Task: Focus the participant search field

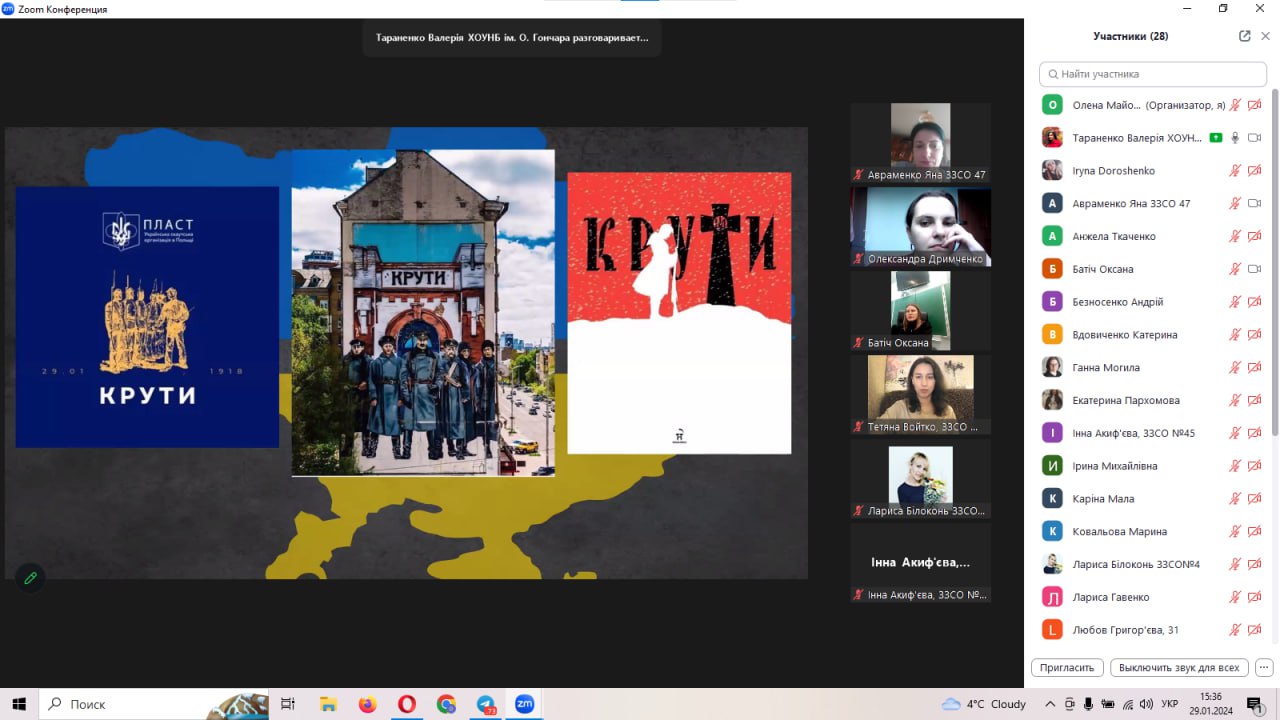Action: pyautogui.click(x=1153, y=74)
